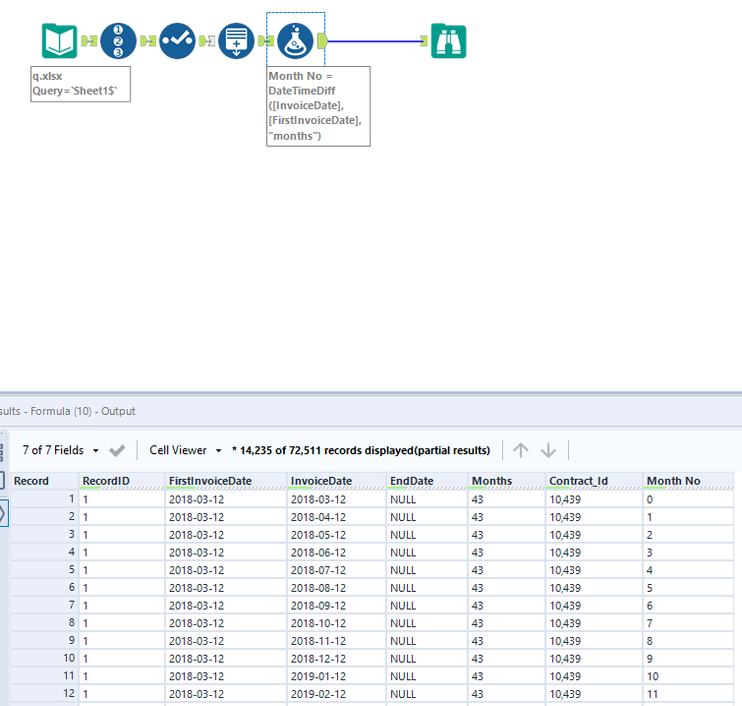Select the Formula flask tool

point(296,41)
